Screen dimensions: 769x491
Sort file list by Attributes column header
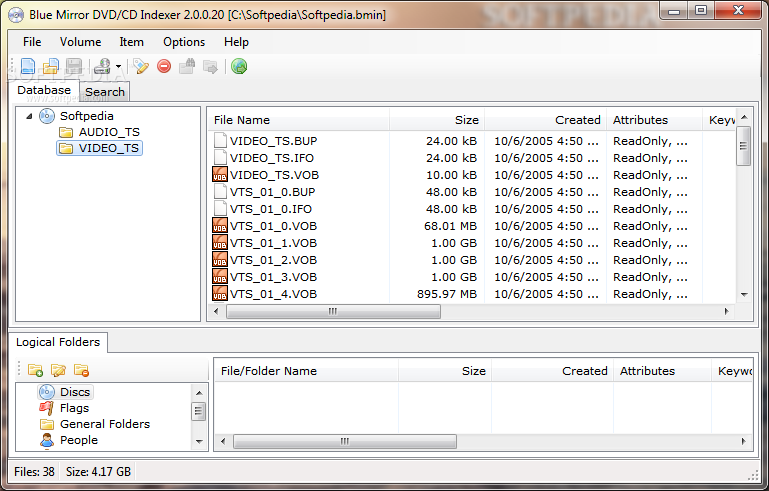tap(655, 120)
